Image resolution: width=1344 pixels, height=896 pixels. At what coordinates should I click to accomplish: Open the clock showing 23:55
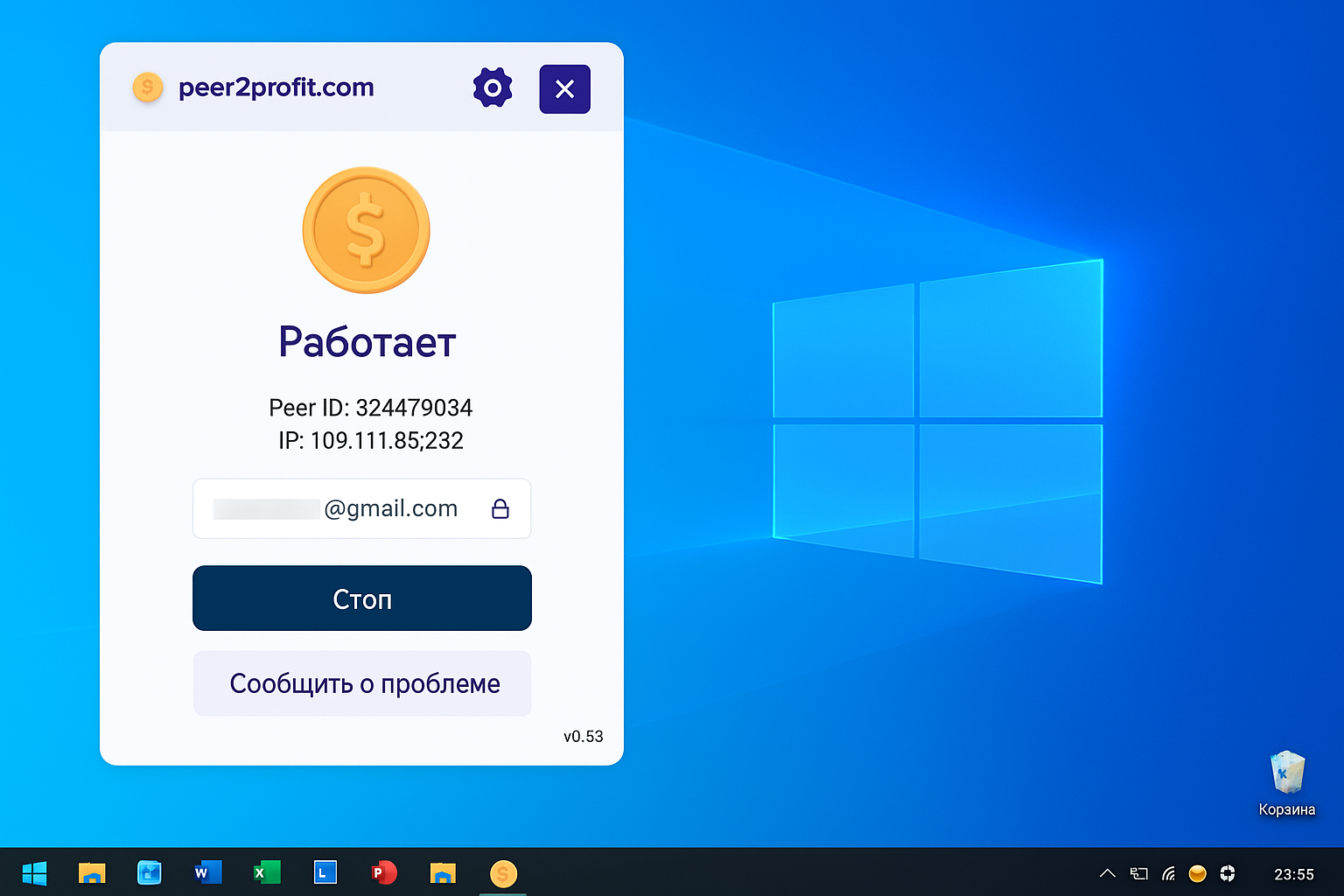[1294, 874]
